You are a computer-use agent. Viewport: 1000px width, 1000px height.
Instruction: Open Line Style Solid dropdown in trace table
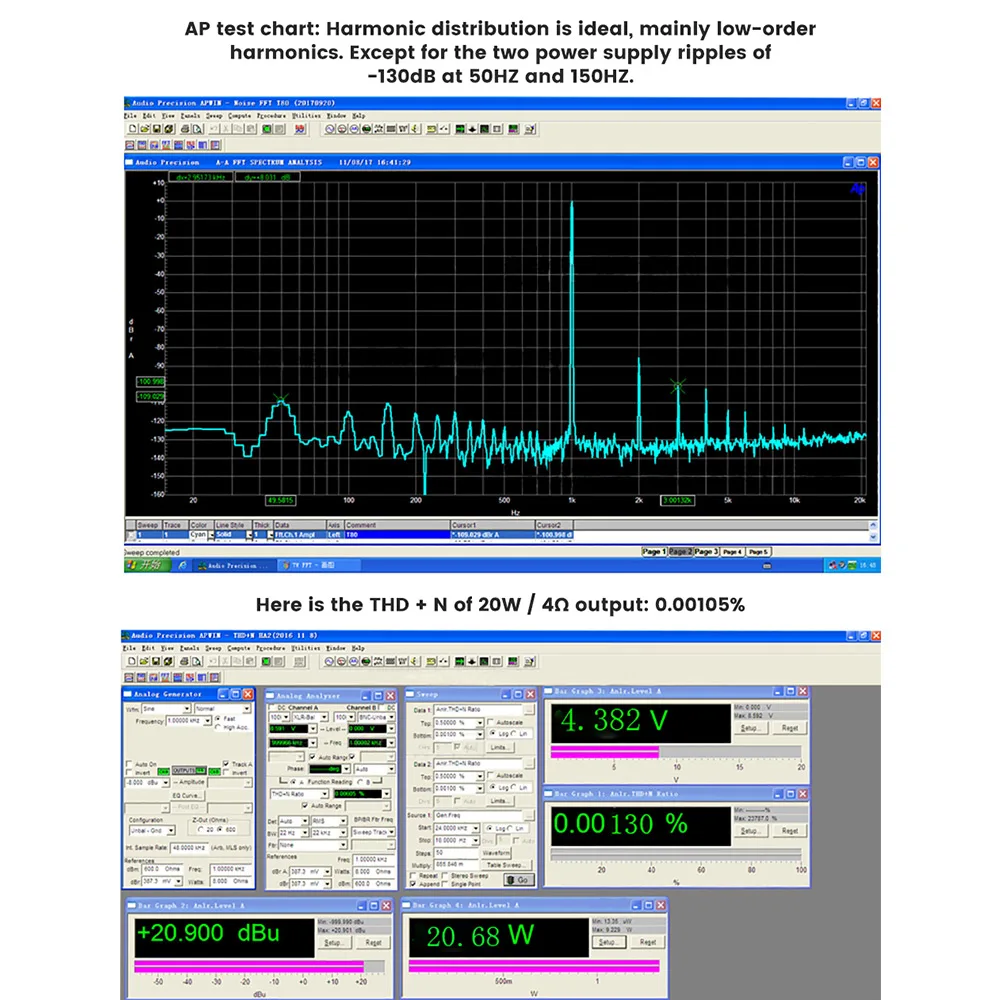point(249,535)
